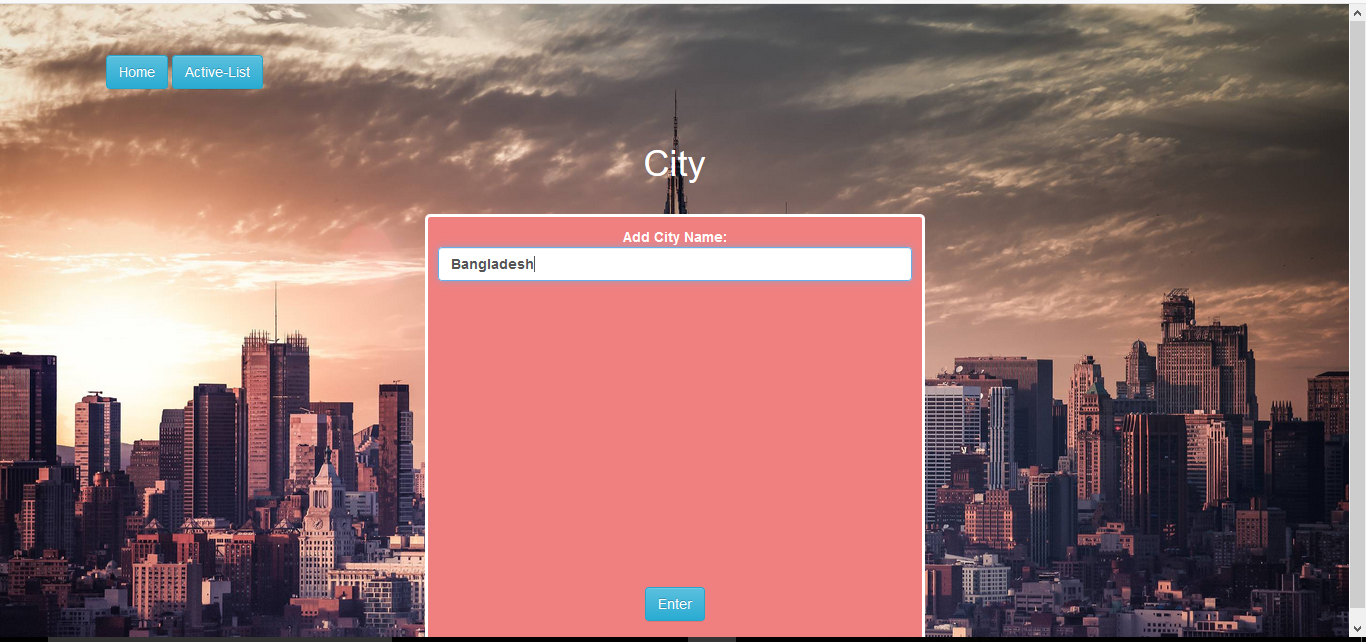Click the white top border strip

point(675,2)
